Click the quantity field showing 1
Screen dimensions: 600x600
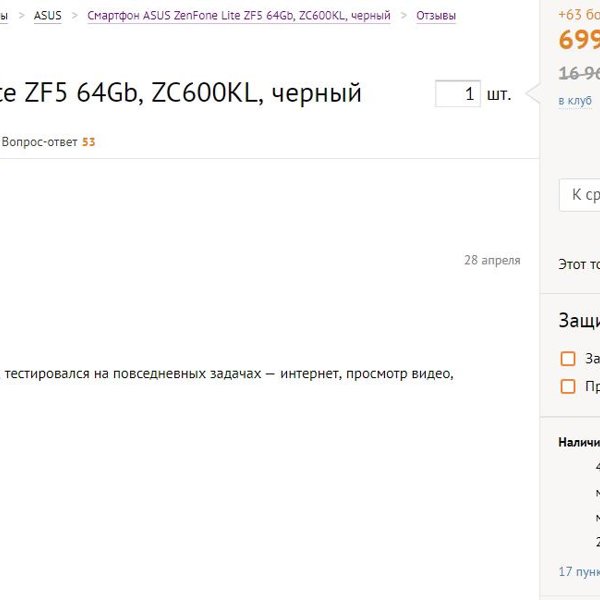pyautogui.click(x=458, y=94)
